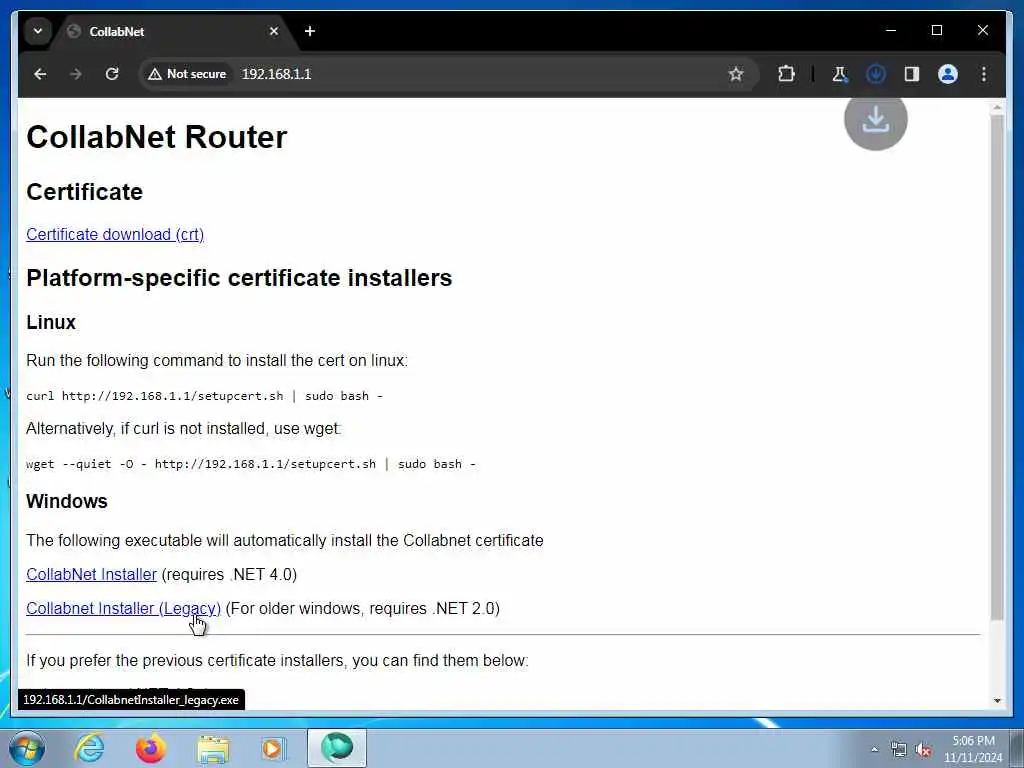Show hidden system tray icons

[874, 750]
